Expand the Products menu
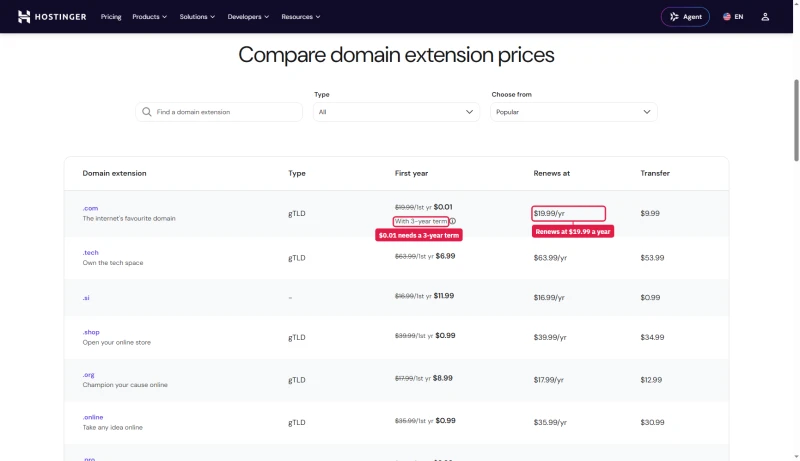The height and width of the screenshot is (461, 800). (149, 17)
